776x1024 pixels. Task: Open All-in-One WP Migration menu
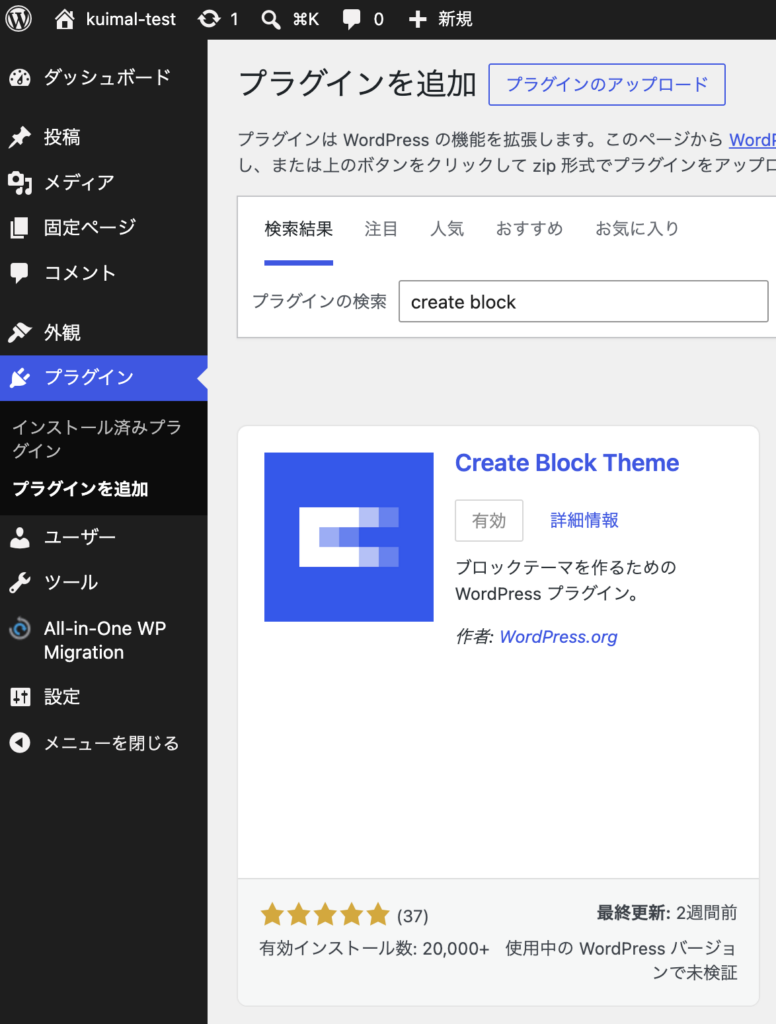coord(103,640)
